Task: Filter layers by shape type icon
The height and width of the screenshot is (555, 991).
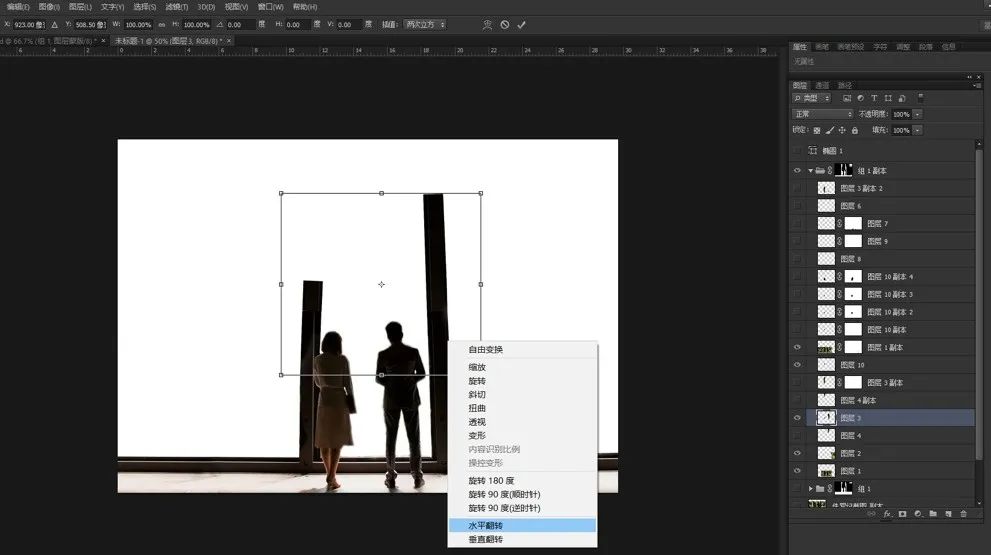Action: [x=888, y=98]
